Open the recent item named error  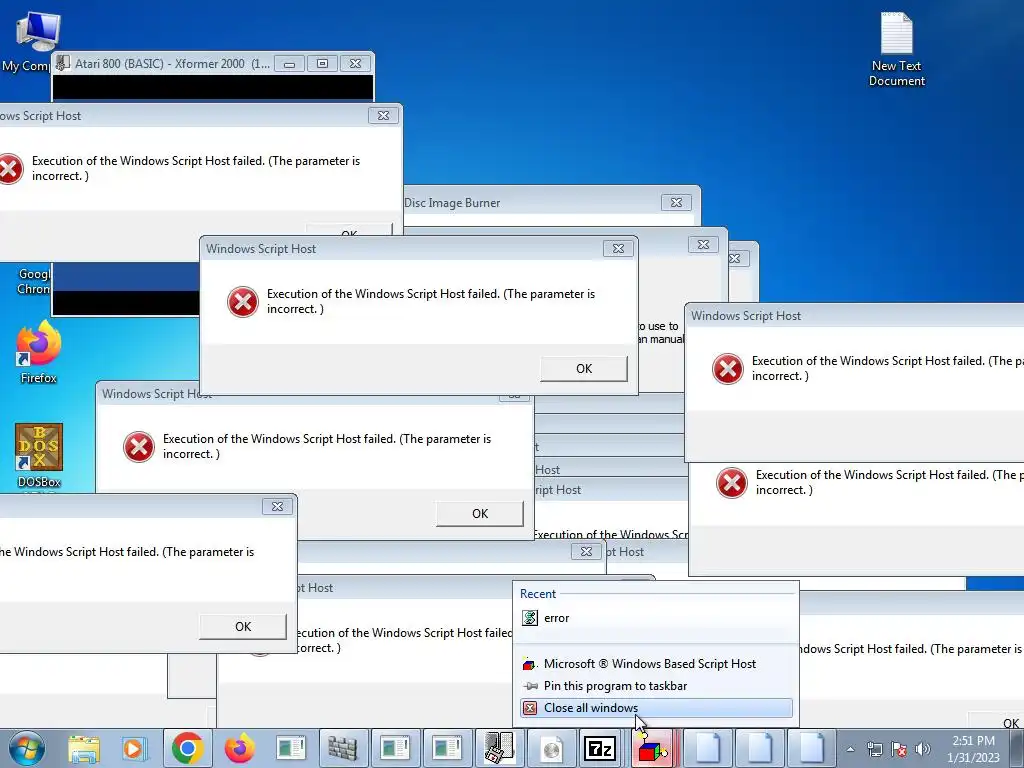click(656, 618)
